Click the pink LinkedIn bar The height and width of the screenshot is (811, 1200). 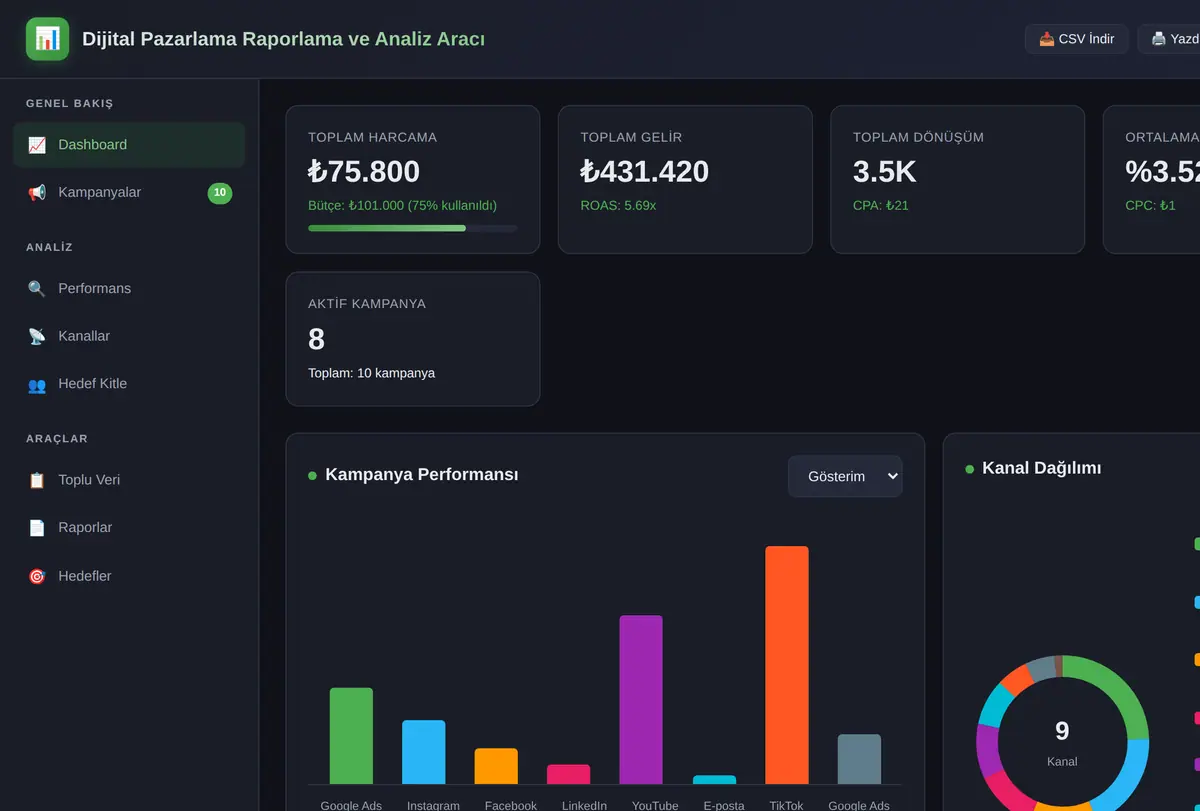[x=569, y=774]
